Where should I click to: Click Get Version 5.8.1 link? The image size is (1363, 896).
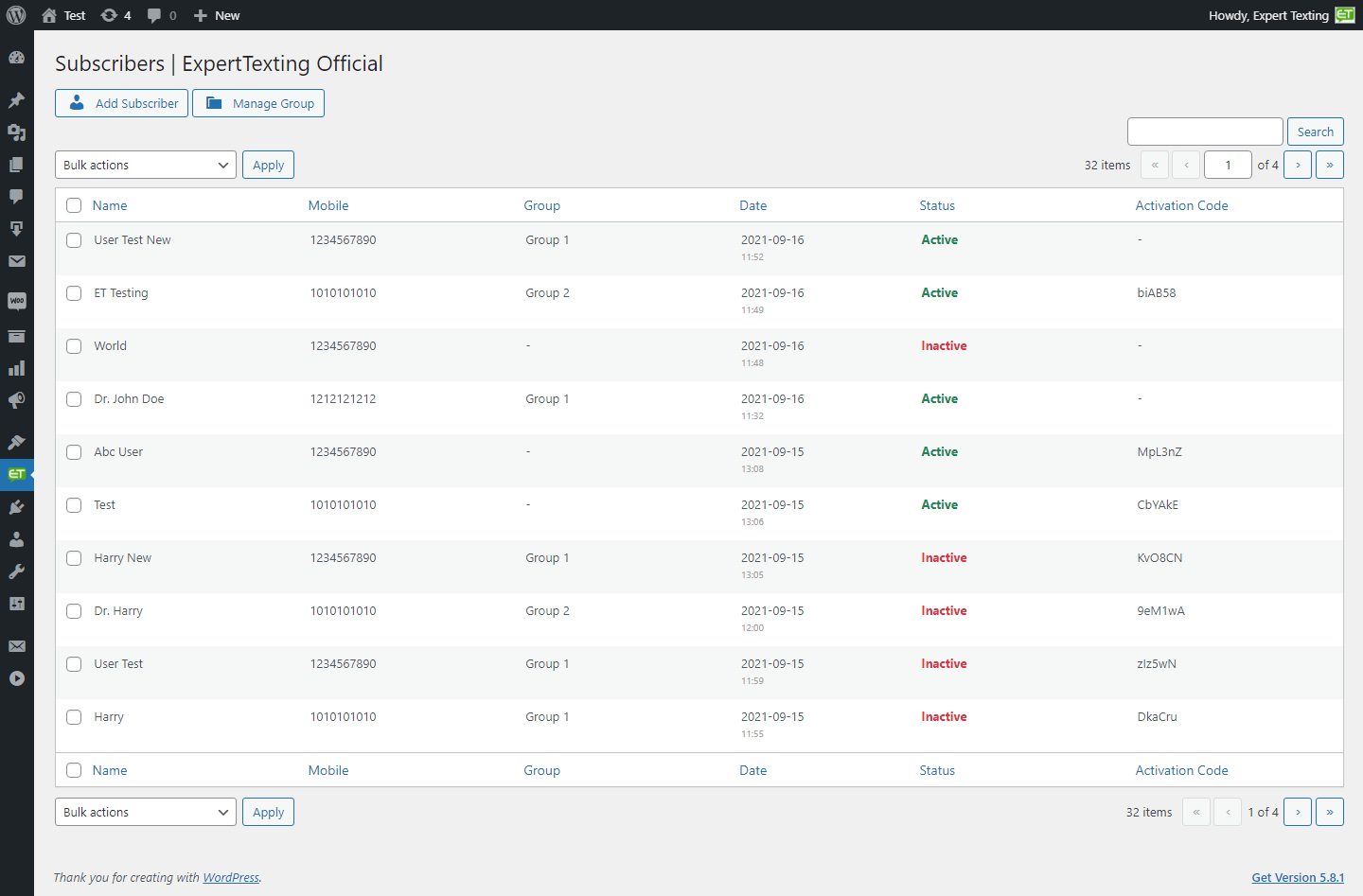[1298, 877]
